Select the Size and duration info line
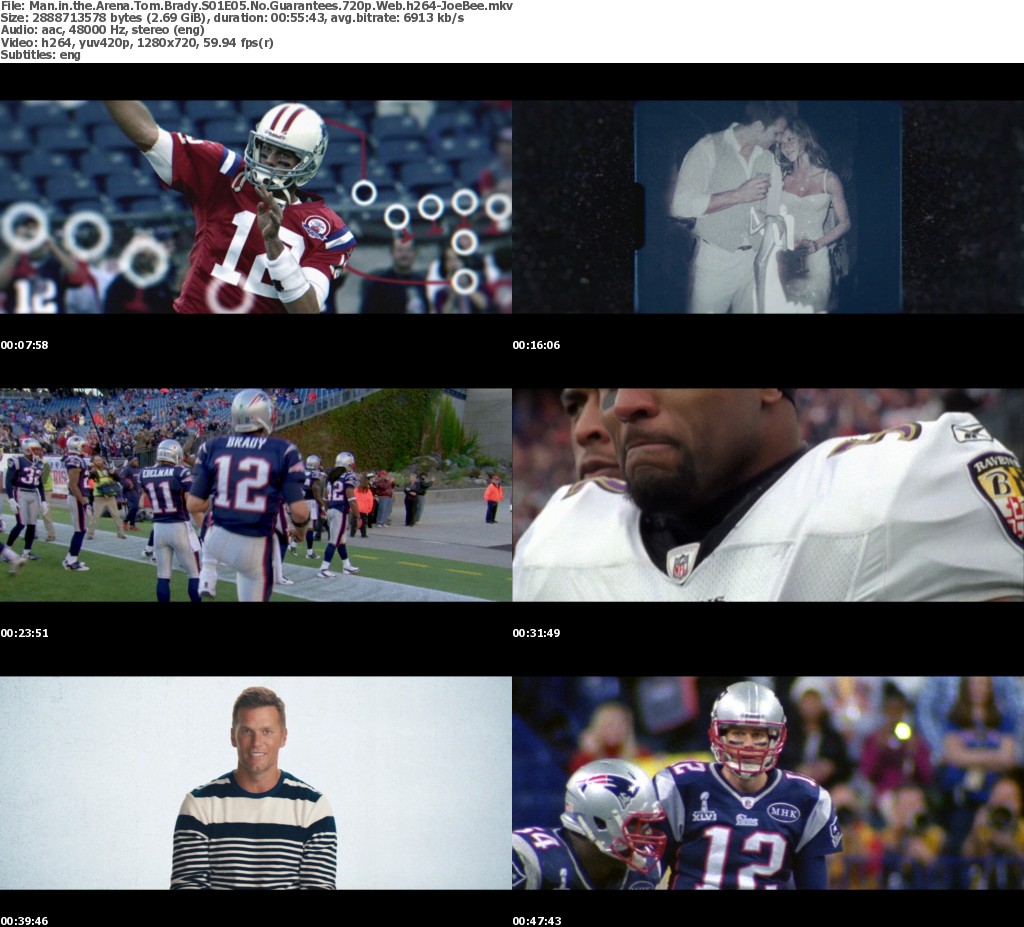1024x927 pixels. coord(232,18)
